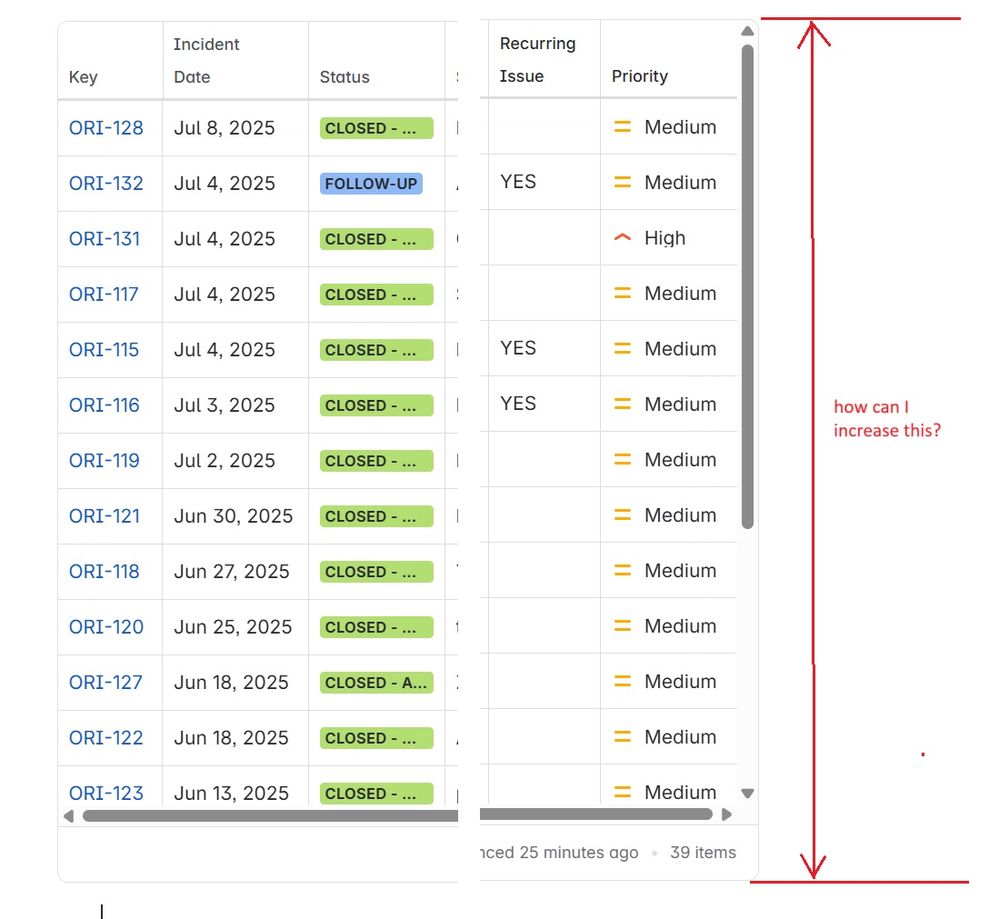
Task: Click the Priority column header
Action: tap(640, 76)
